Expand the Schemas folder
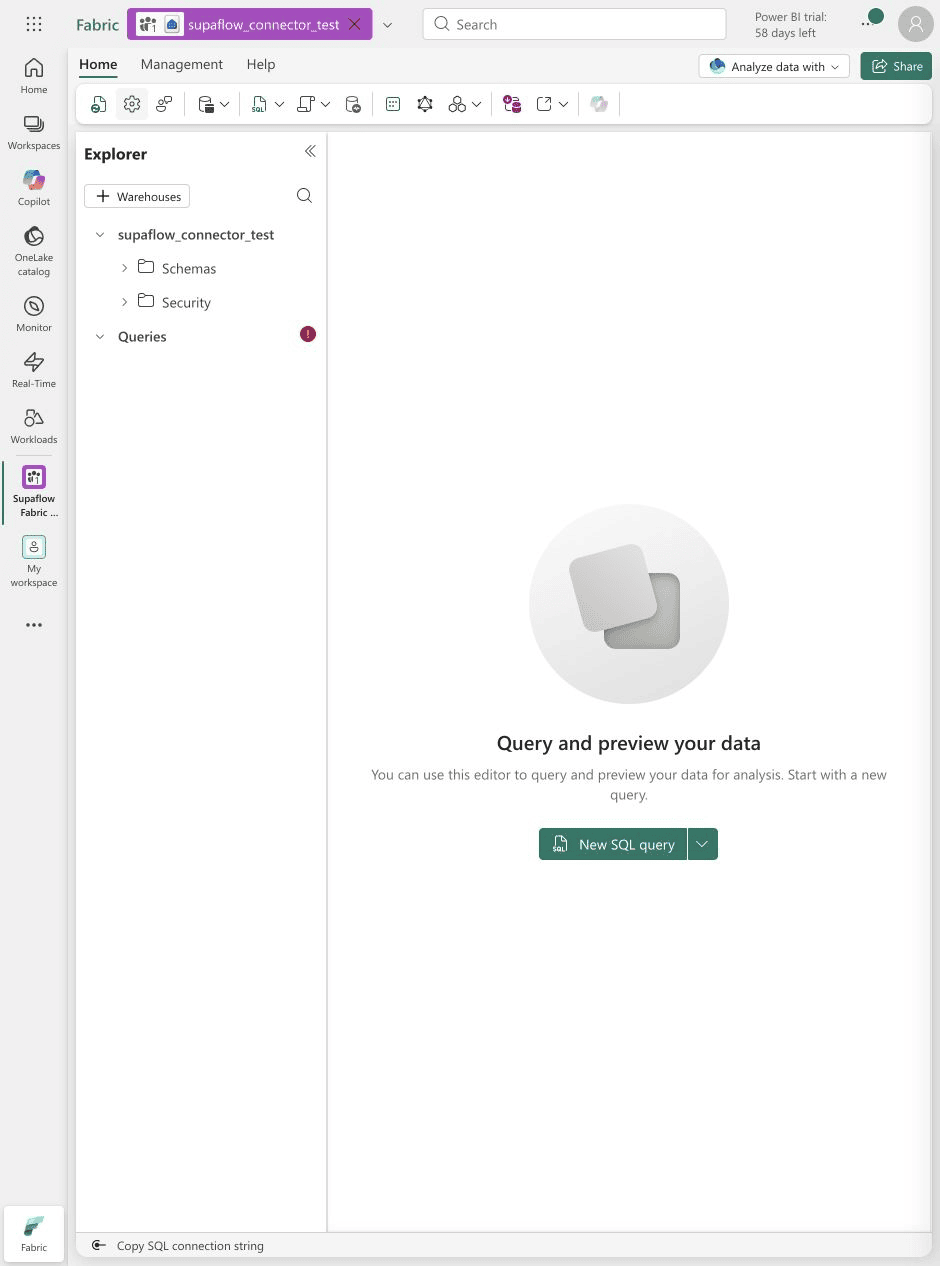Screen dimensions: 940x1266 (124, 268)
